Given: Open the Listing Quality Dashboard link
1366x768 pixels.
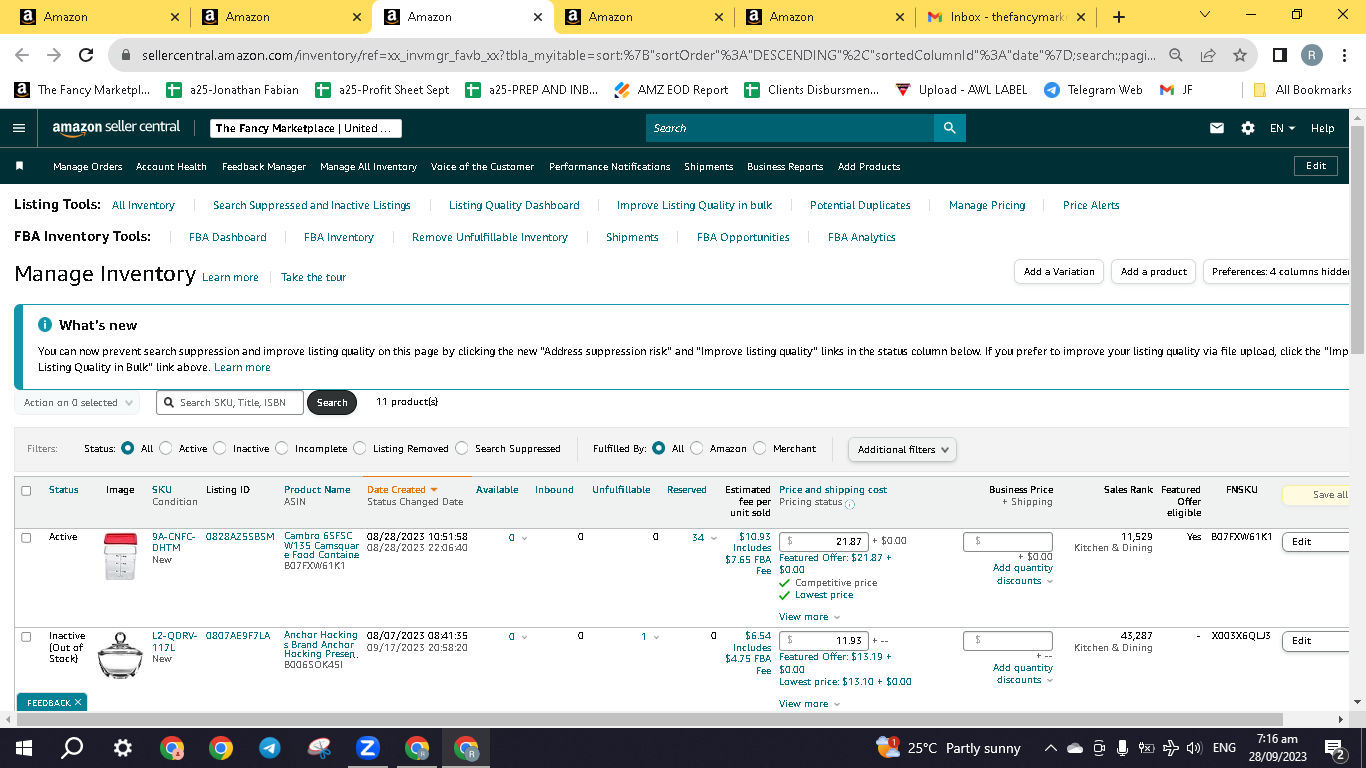Looking at the screenshot, I should (514, 205).
